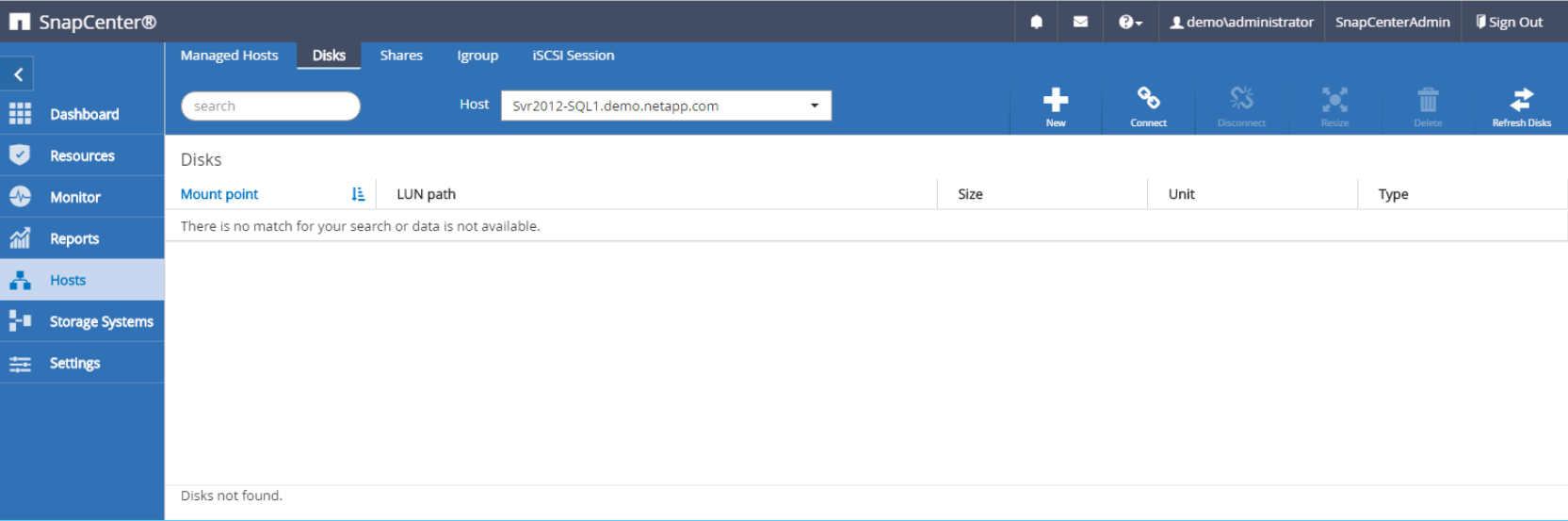Switch to the iSCSI Session tab
Viewport: 1568px width, 521px height.
tap(573, 56)
